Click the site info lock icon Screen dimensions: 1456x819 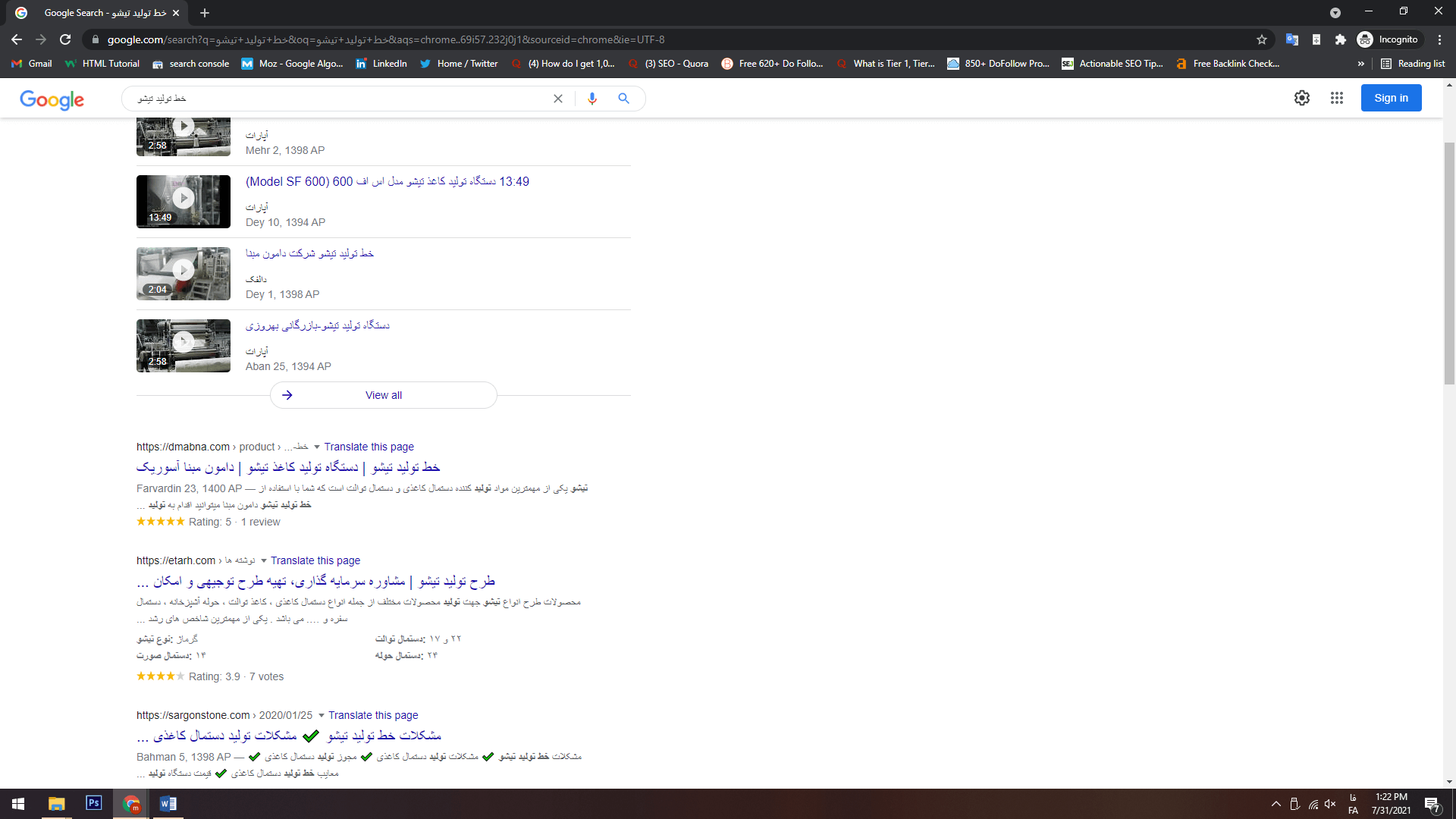tap(95, 39)
